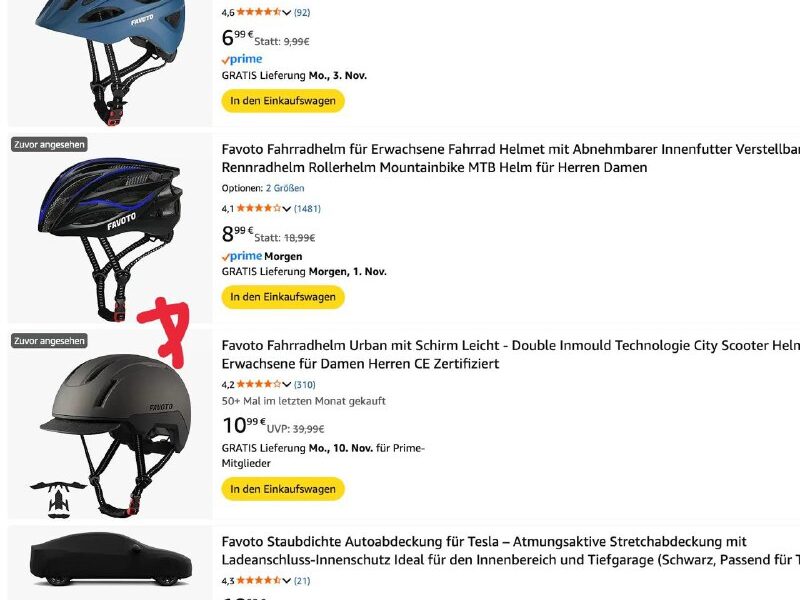Click the prime logo next to Morgen
Screen dimensions: 800x600
(x=242, y=256)
